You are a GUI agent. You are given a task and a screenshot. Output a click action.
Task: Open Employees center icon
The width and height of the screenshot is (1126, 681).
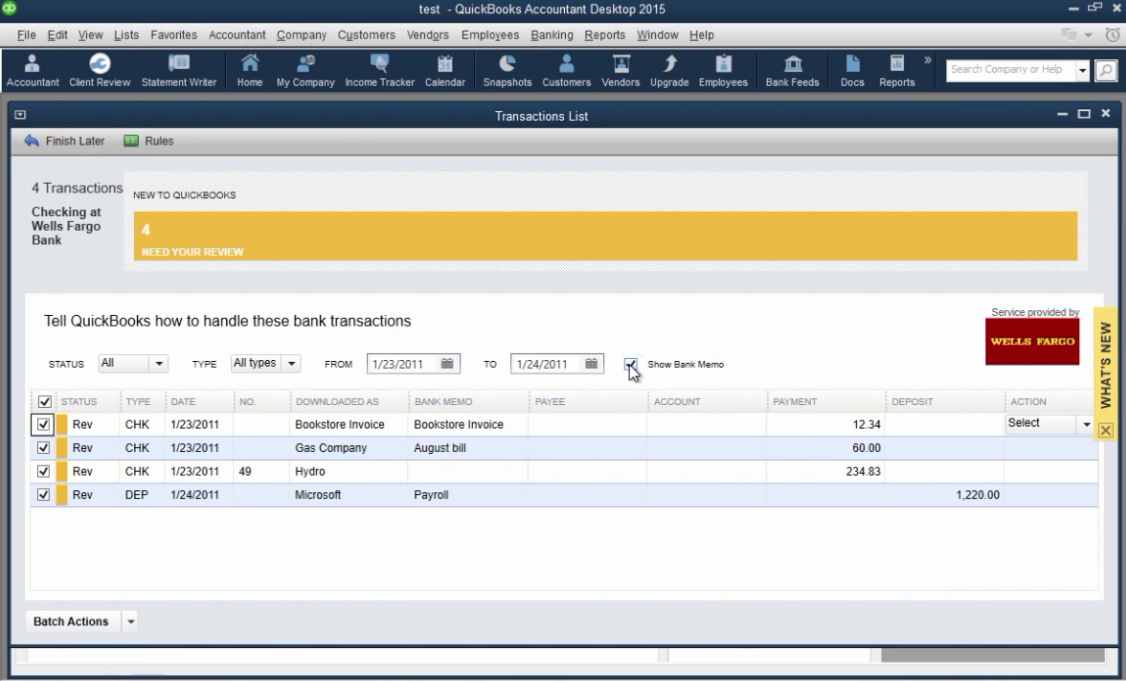[x=723, y=70]
